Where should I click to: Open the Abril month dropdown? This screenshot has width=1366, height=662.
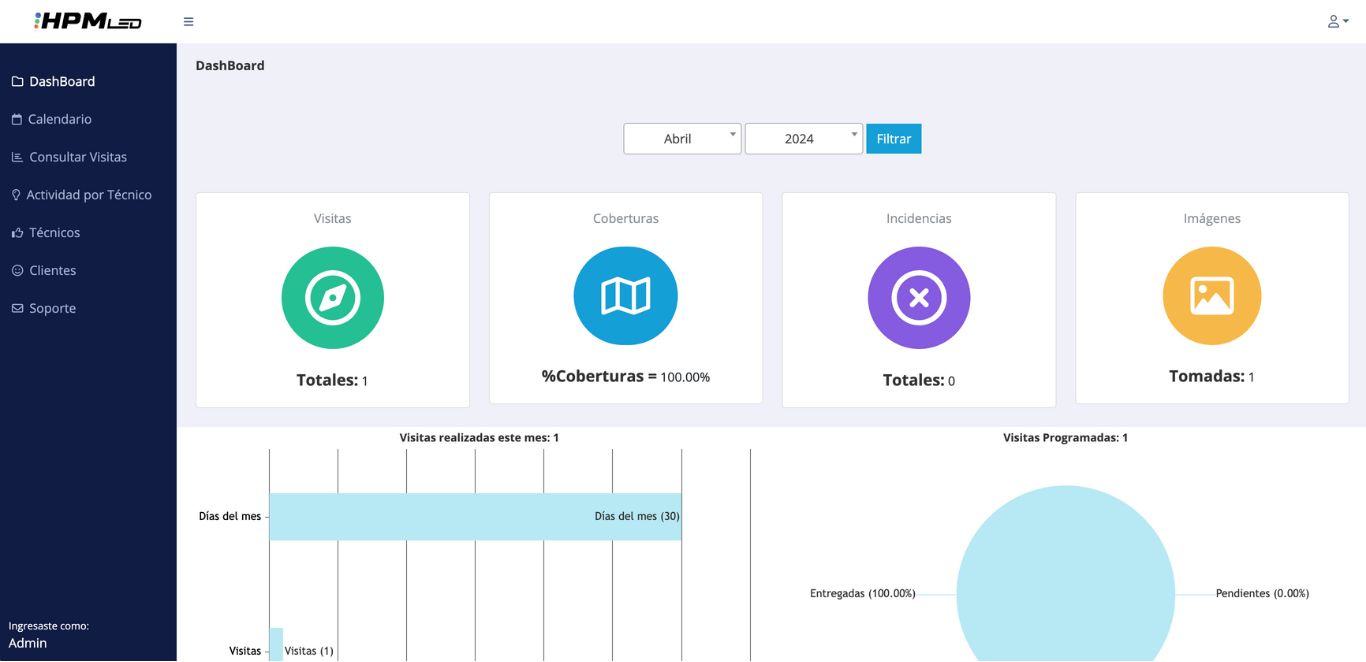[682, 139]
